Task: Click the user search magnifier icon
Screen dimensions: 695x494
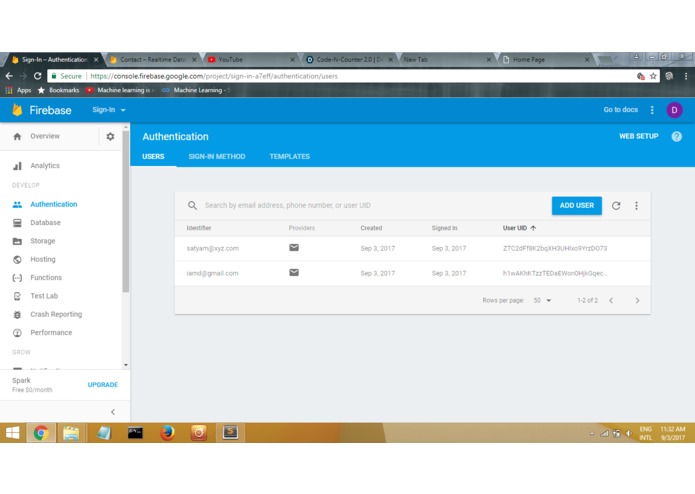Action: click(x=192, y=206)
